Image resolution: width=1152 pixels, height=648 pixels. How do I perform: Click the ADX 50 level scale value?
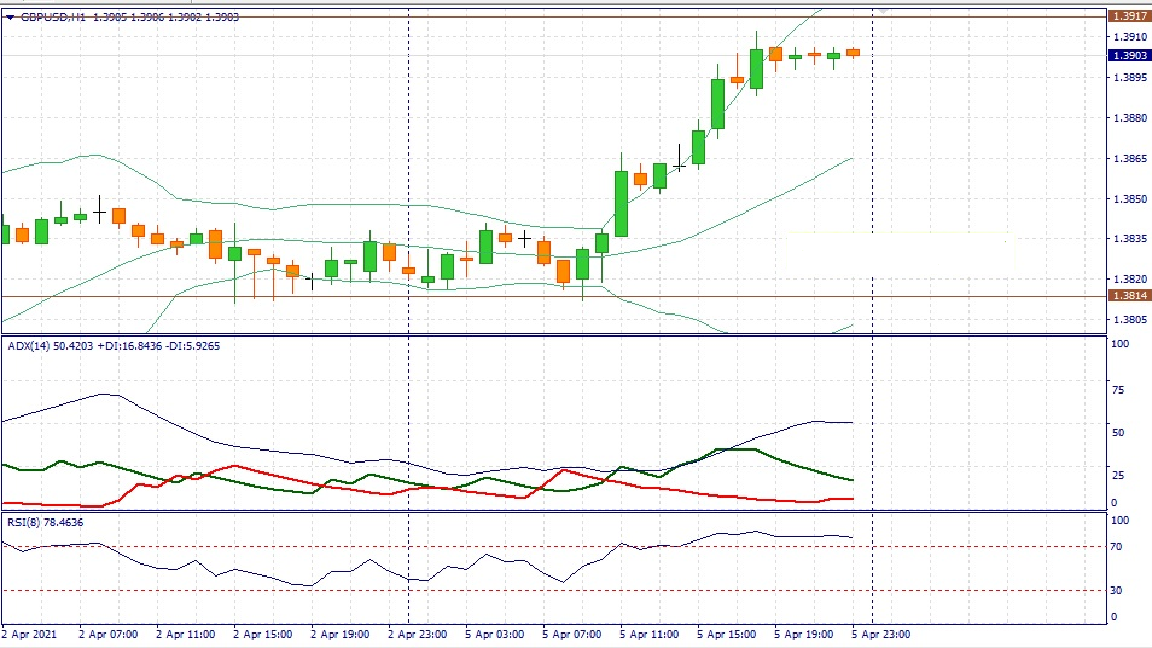coord(1119,433)
